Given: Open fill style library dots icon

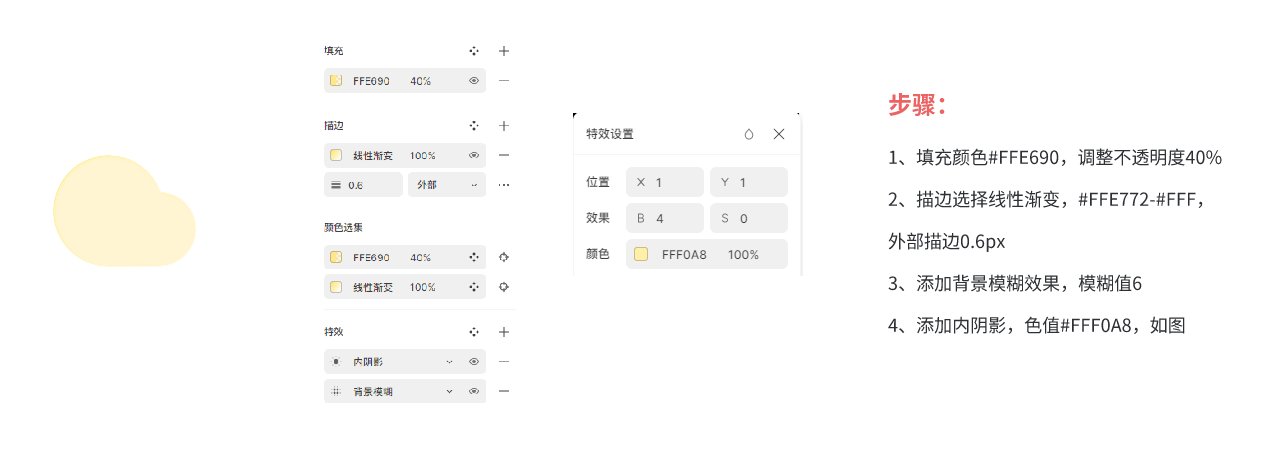Looking at the screenshot, I should coord(474,50).
